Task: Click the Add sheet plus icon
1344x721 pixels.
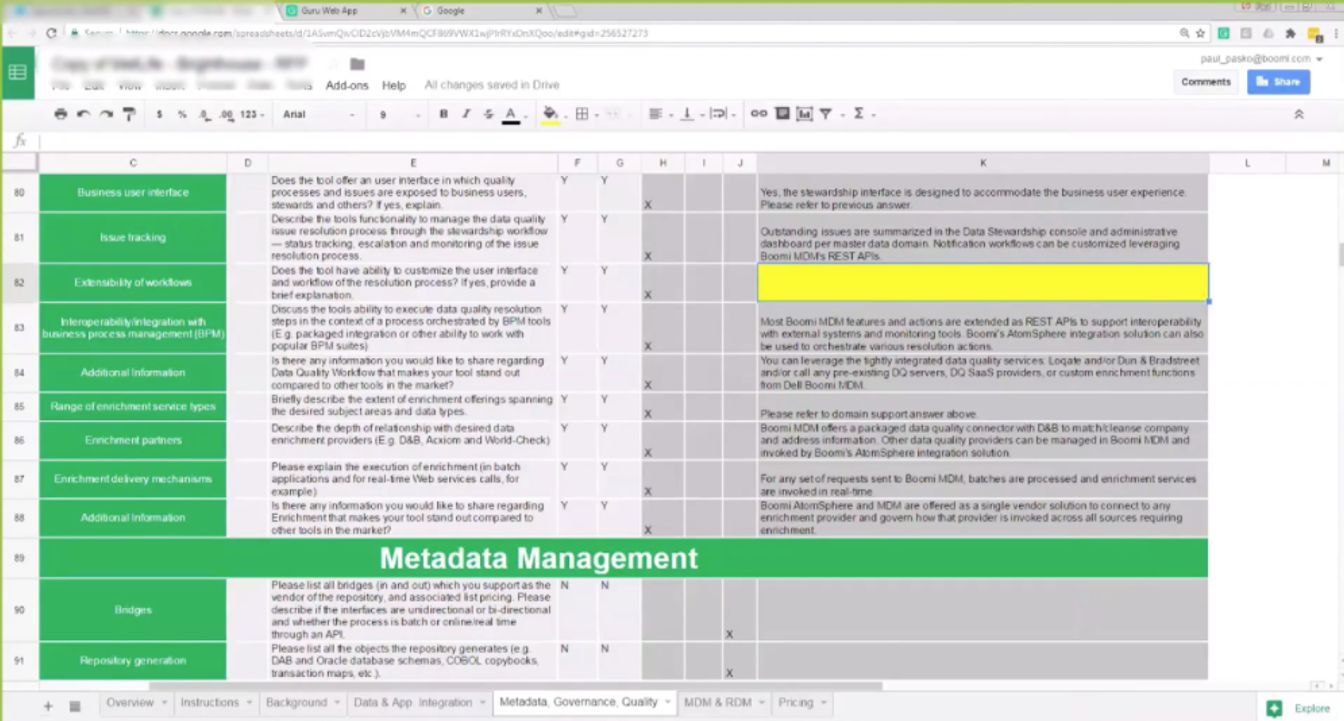Action: 47,706
